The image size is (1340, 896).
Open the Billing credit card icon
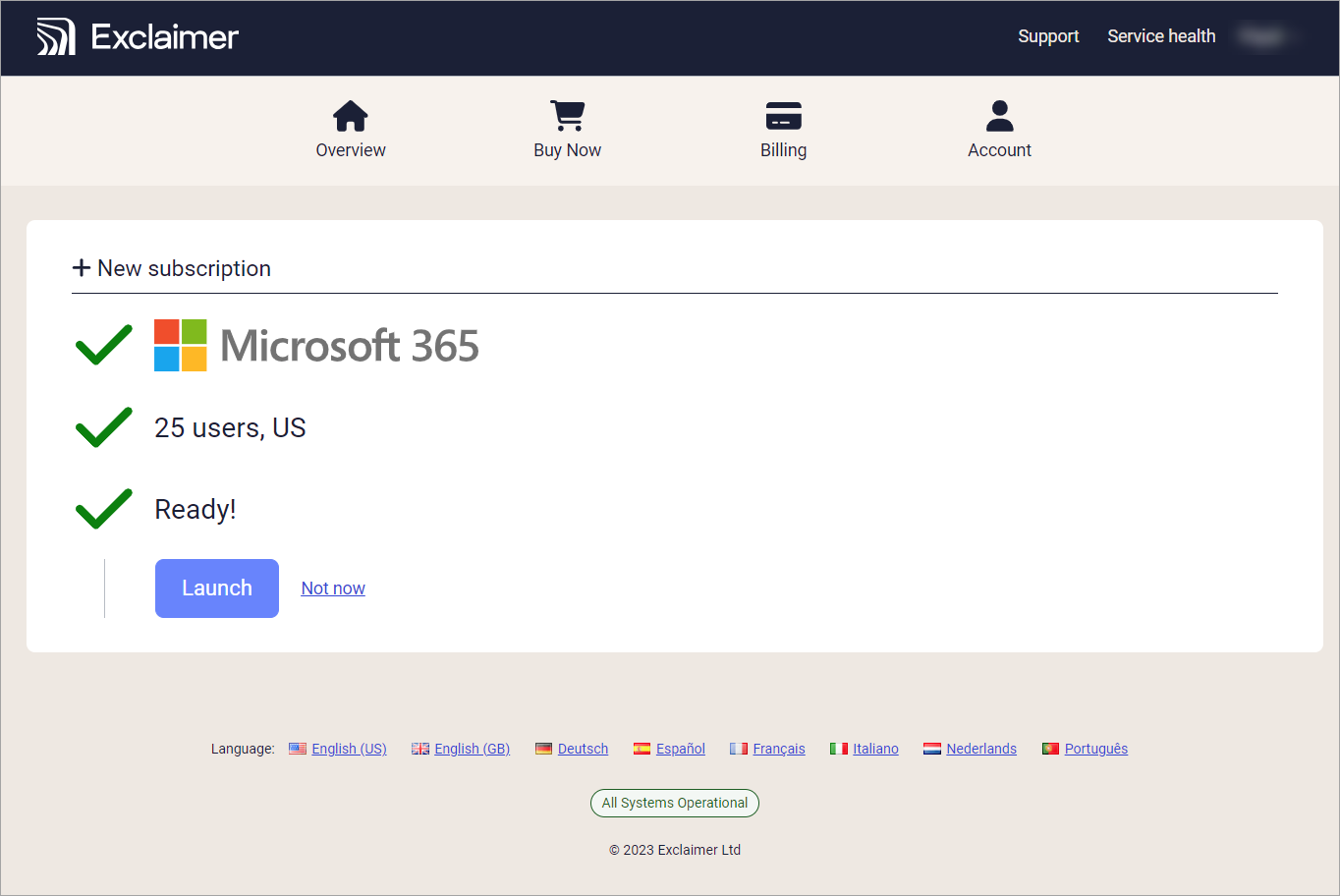[784, 116]
